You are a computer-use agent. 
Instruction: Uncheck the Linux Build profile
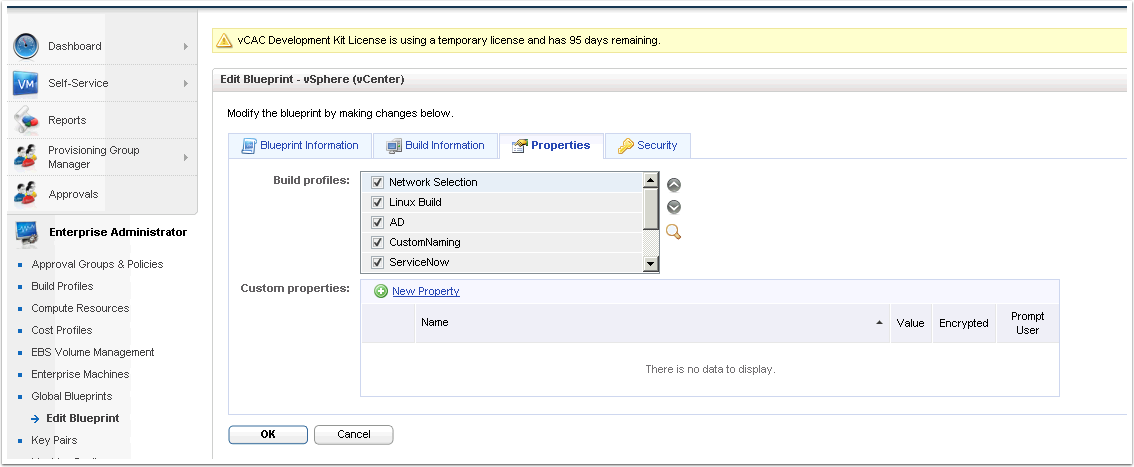(x=377, y=202)
